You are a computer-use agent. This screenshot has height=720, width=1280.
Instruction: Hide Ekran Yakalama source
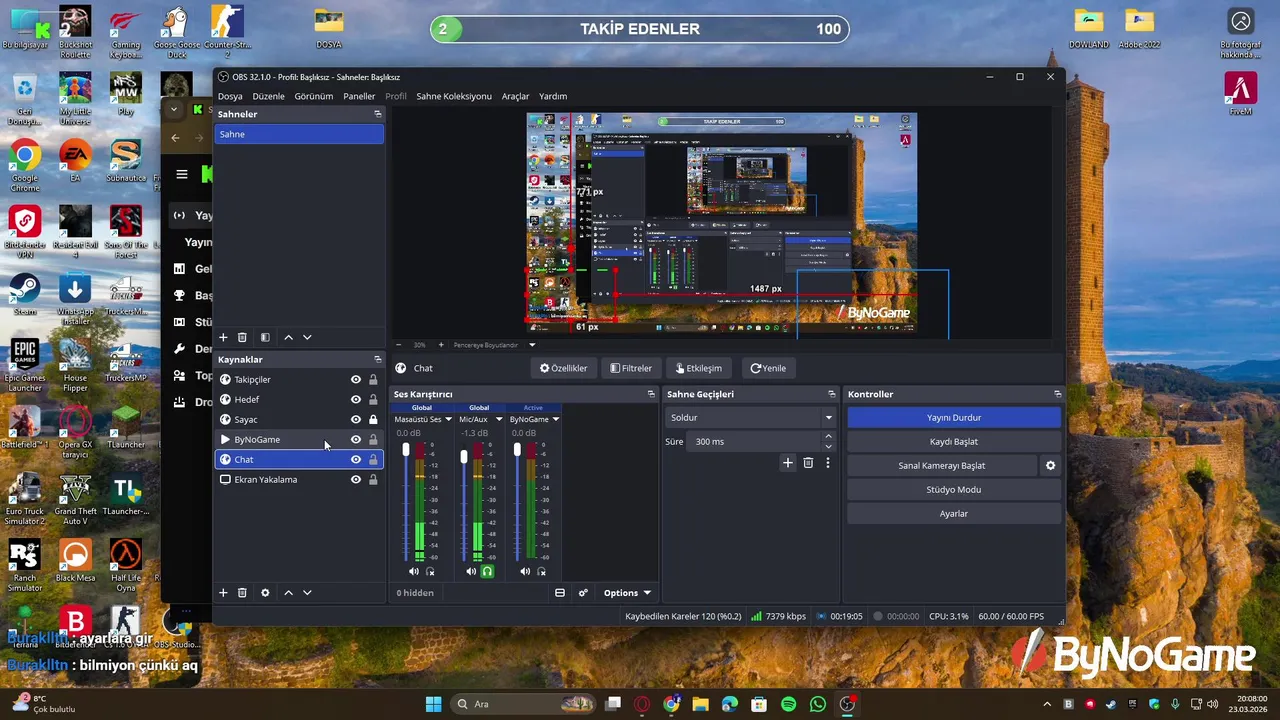[355, 480]
